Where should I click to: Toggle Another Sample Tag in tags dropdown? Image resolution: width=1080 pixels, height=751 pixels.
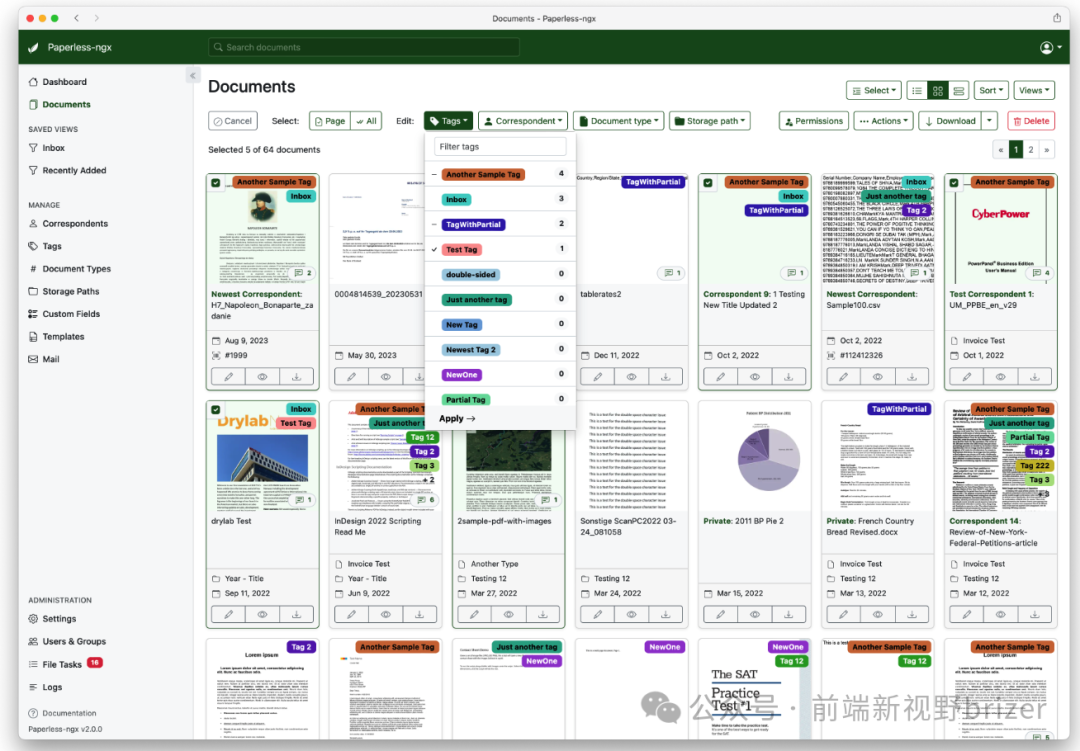[x=500, y=174]
